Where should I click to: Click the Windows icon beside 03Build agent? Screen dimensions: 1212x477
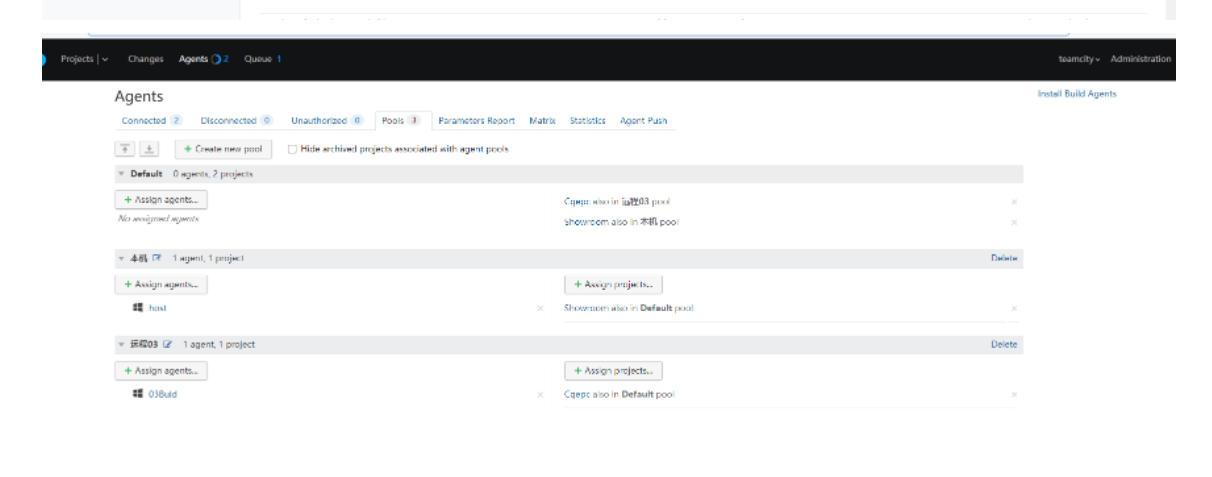click(x=138, y=394)
